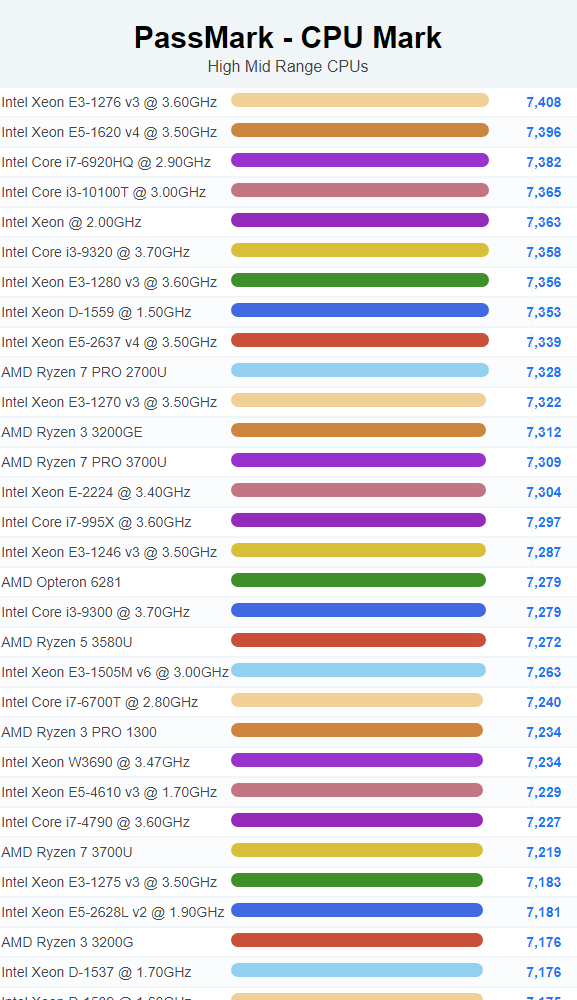This screenshot has height=1000, width=577.
Task: Open Intel Core i7-4790 @ 3.60GHz
Action: coord(96,821)
